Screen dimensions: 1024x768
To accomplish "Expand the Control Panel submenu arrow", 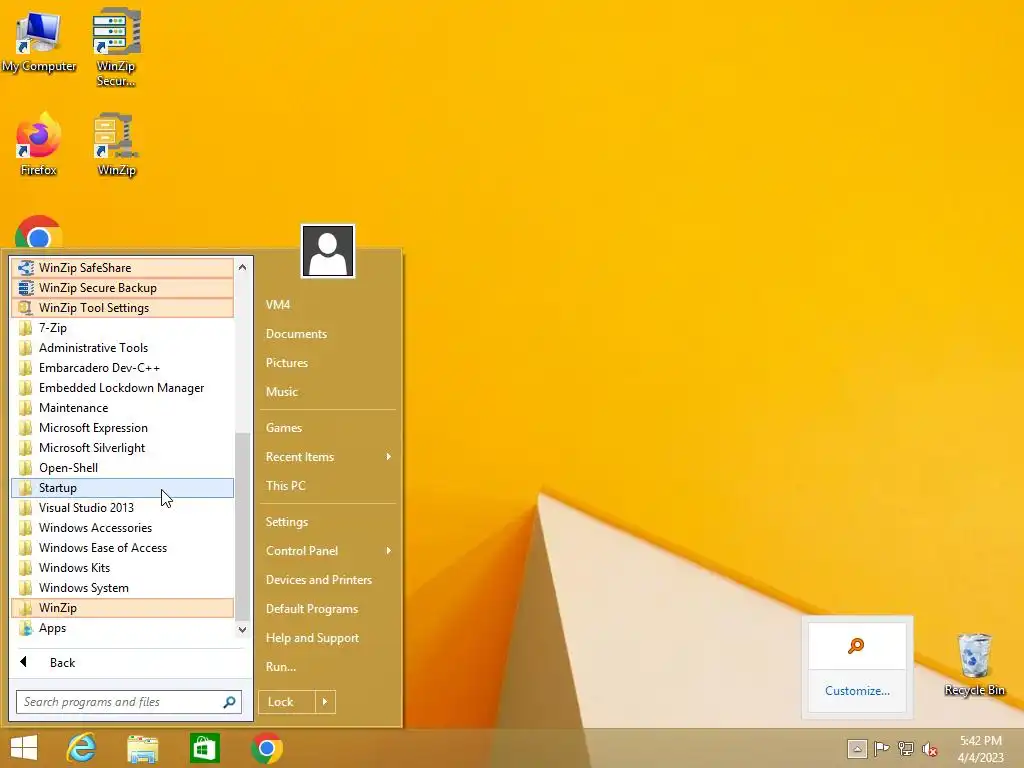I will (389, 551).
